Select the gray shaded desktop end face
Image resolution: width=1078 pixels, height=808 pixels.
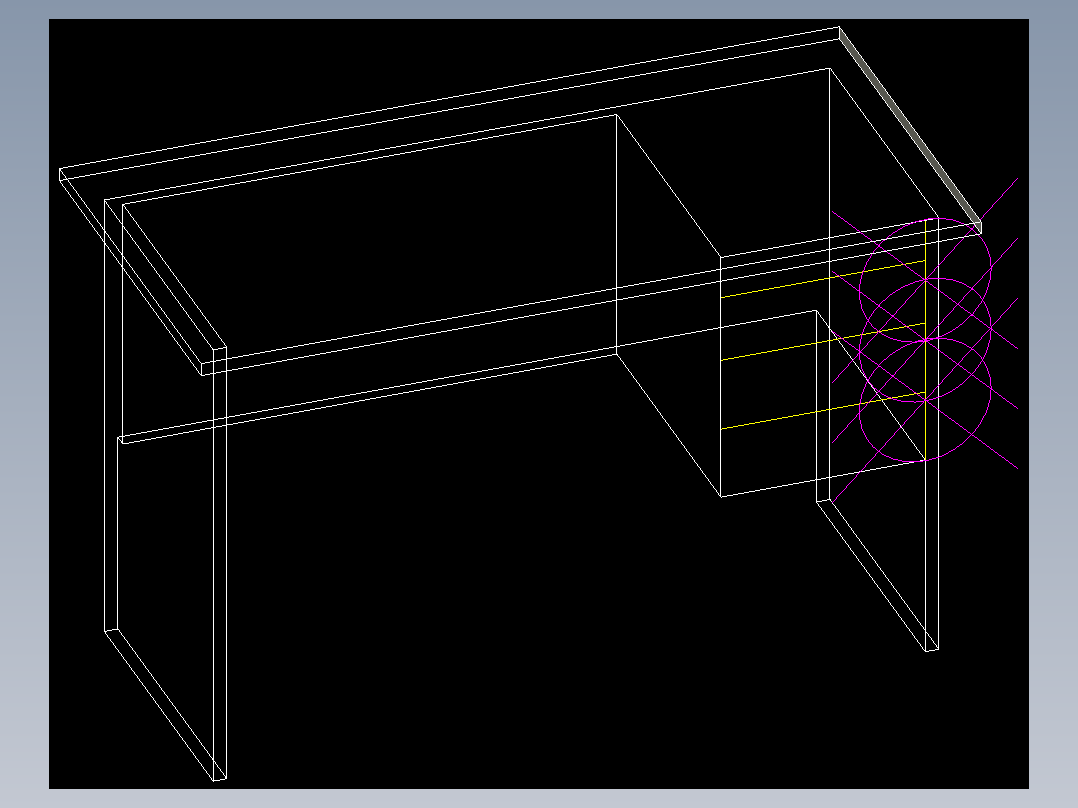coord(910,130)
